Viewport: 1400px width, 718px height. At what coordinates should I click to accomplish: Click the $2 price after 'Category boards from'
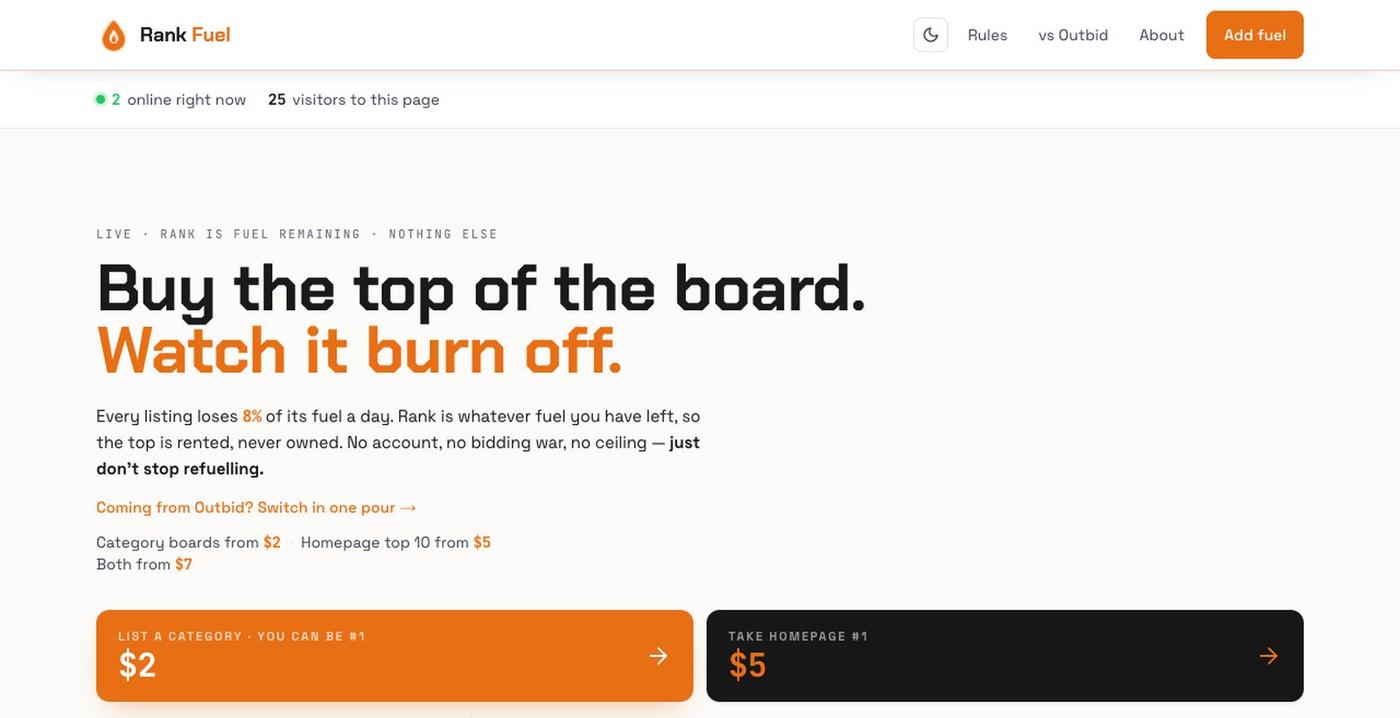point(272,542)
